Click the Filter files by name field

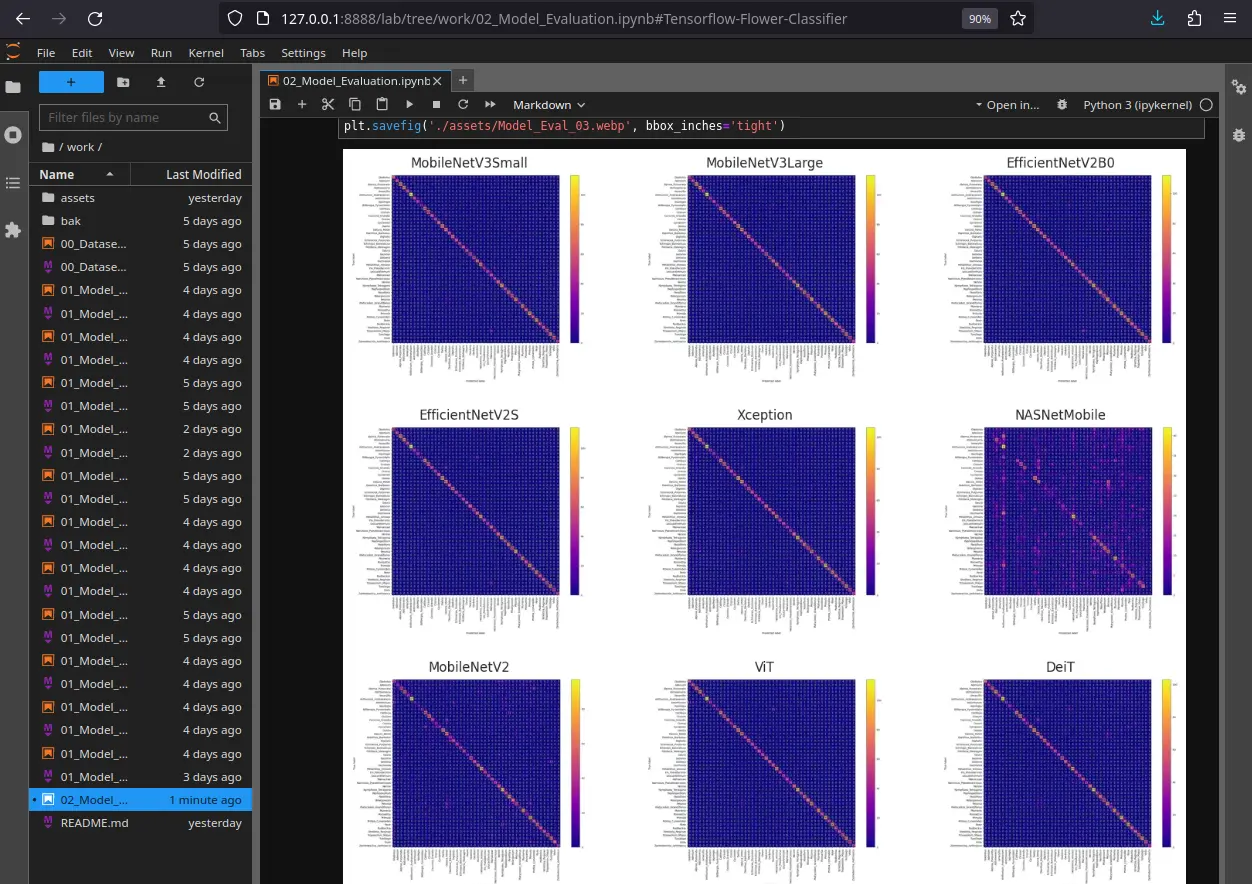click(133, 118)
